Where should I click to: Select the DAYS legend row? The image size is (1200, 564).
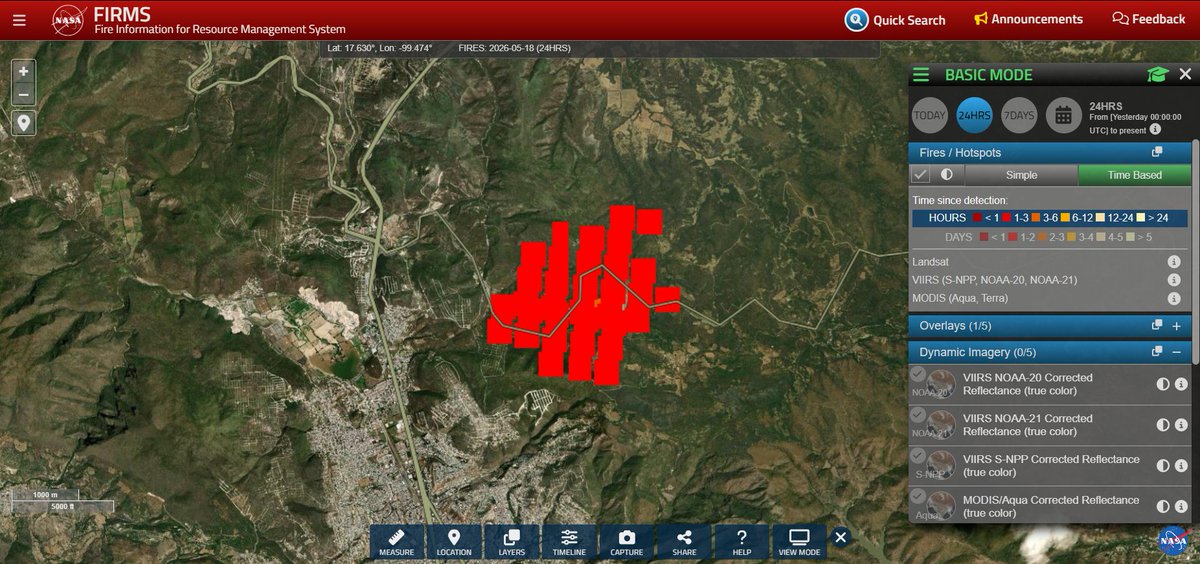(x=1050, y=238)
